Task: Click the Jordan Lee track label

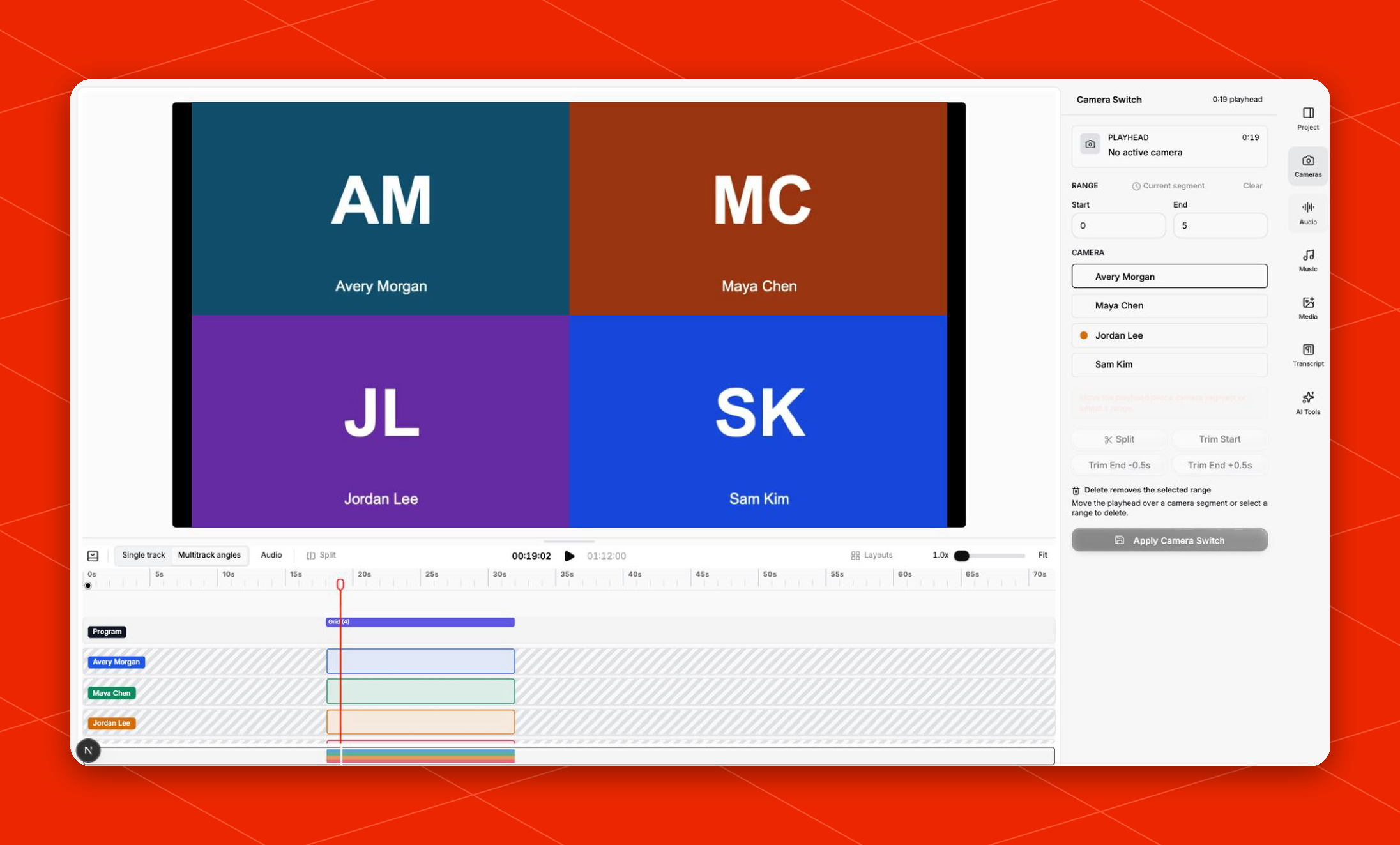Action: click(x=111, y=723)
